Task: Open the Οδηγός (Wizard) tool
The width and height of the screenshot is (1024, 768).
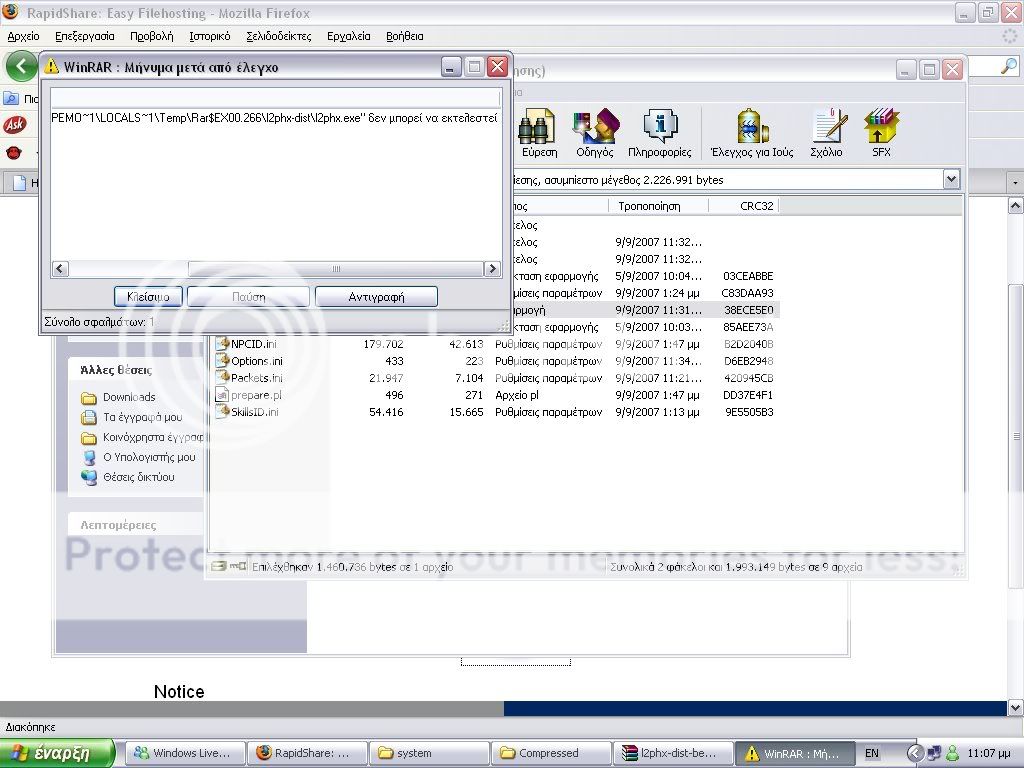Action: (x=594, y=131)
